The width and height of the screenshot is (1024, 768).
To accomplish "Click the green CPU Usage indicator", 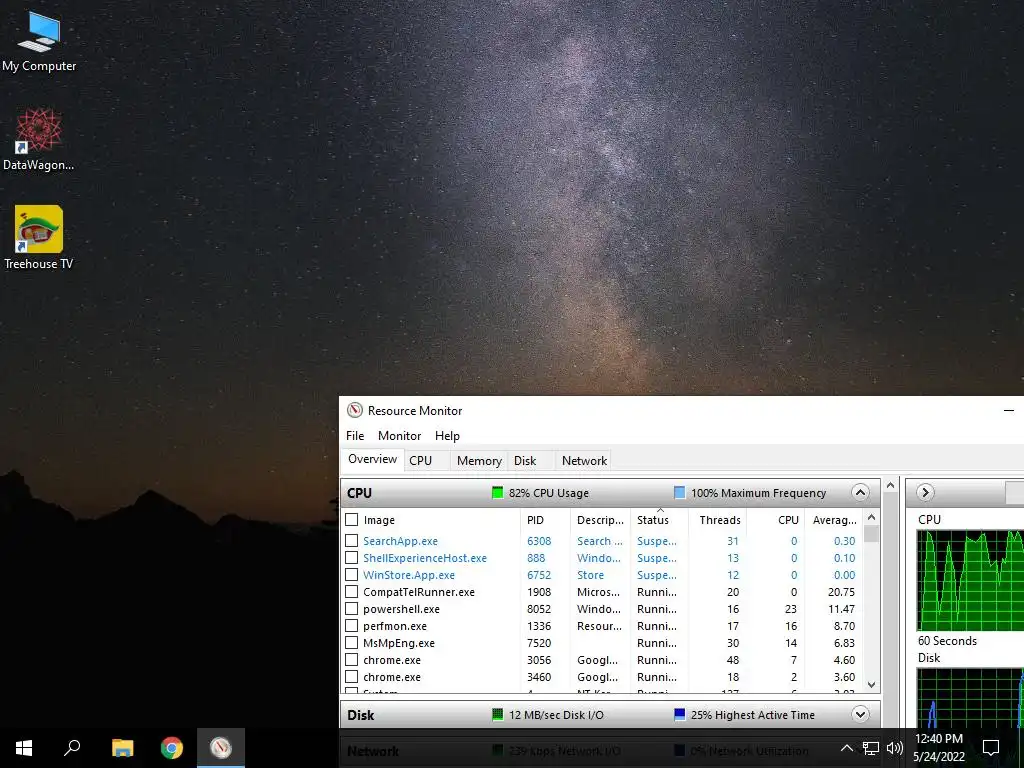I will [x=498, y=493].
